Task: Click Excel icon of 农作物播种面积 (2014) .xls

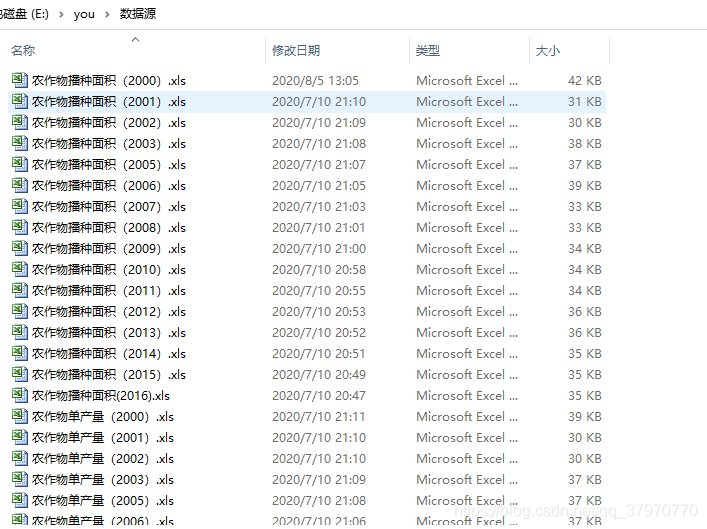Action: (x=19, y=353)
